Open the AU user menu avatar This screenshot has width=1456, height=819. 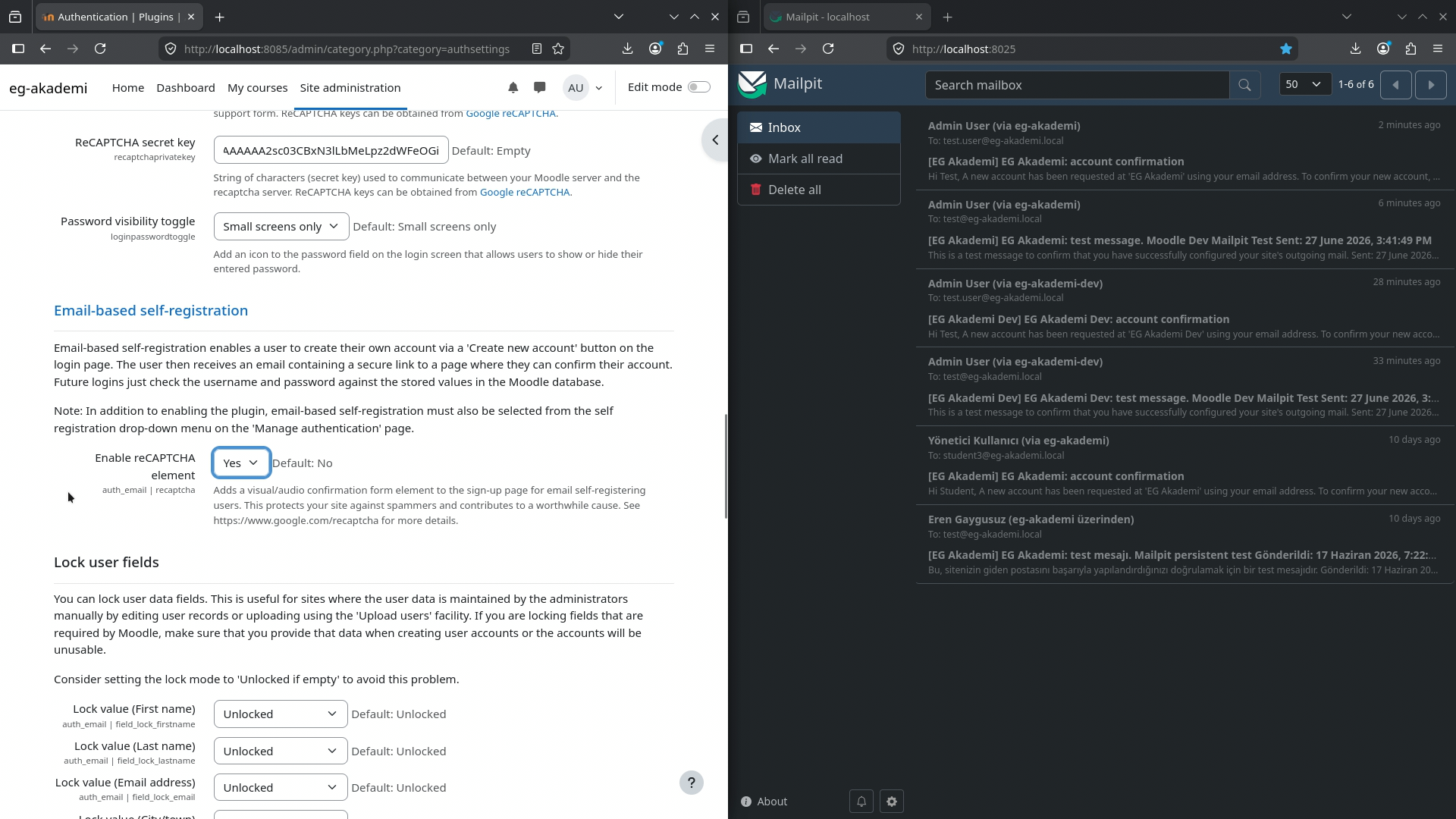click(x=576, y=88)
